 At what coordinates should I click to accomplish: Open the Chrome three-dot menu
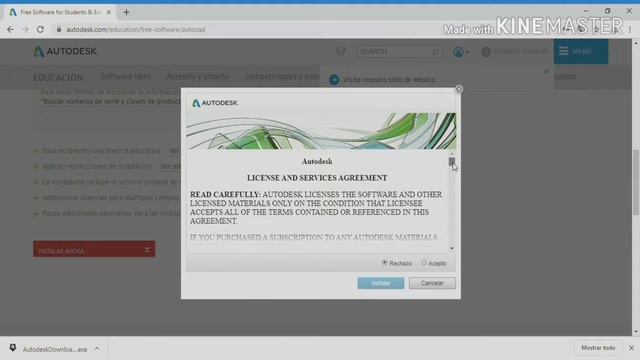coord(630,29)
